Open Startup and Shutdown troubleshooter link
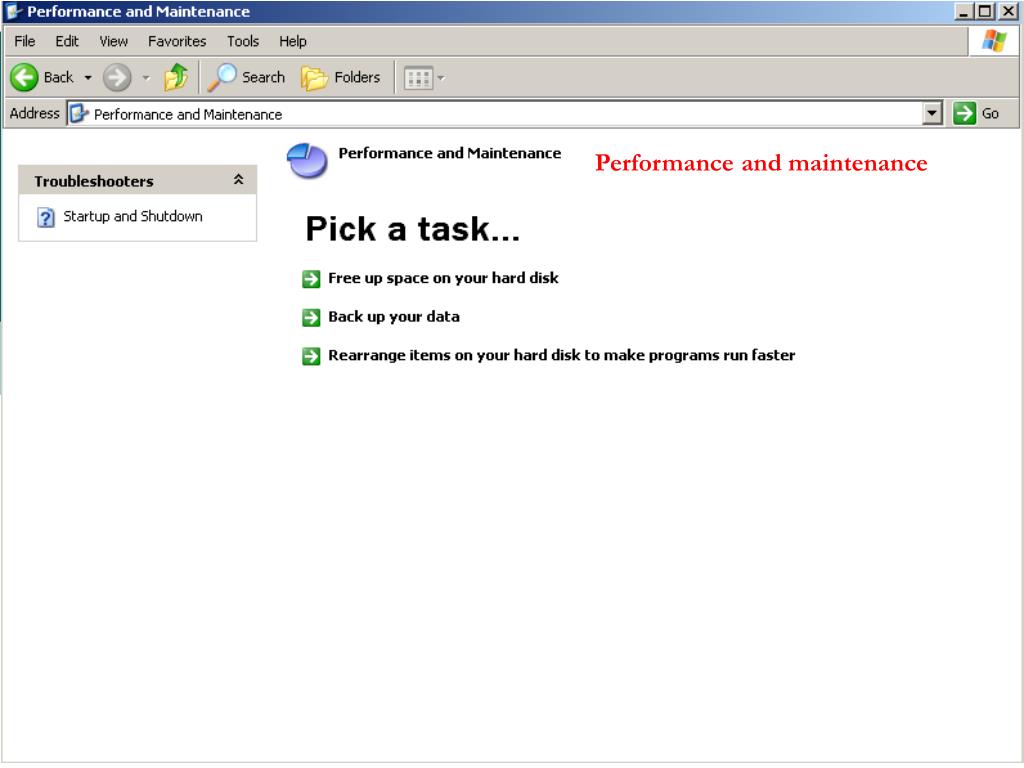Viewport: 1024px width, 768px height. click(x=133, y=216)
